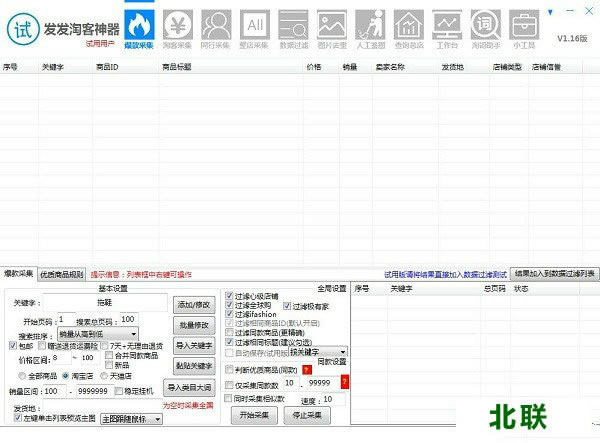Screen dimensions: 600x443
Task: Open the 工作台 workbench icon
Action: click(x=447, y=25)
